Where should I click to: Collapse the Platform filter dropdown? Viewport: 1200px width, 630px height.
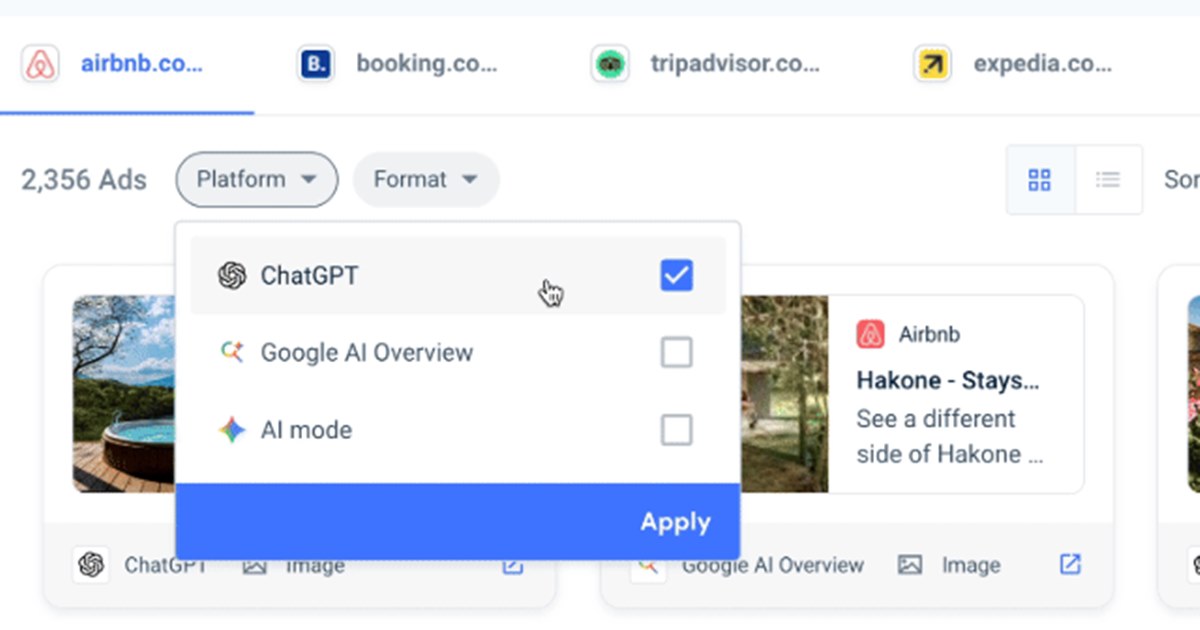(257, 180)
